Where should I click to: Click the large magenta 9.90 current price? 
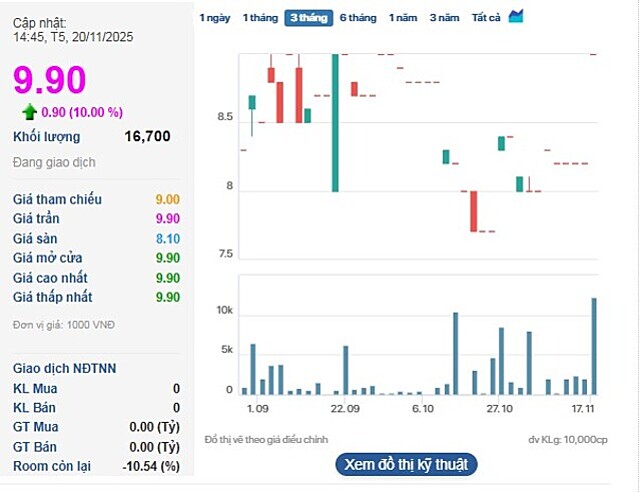(x=49, y=80)
